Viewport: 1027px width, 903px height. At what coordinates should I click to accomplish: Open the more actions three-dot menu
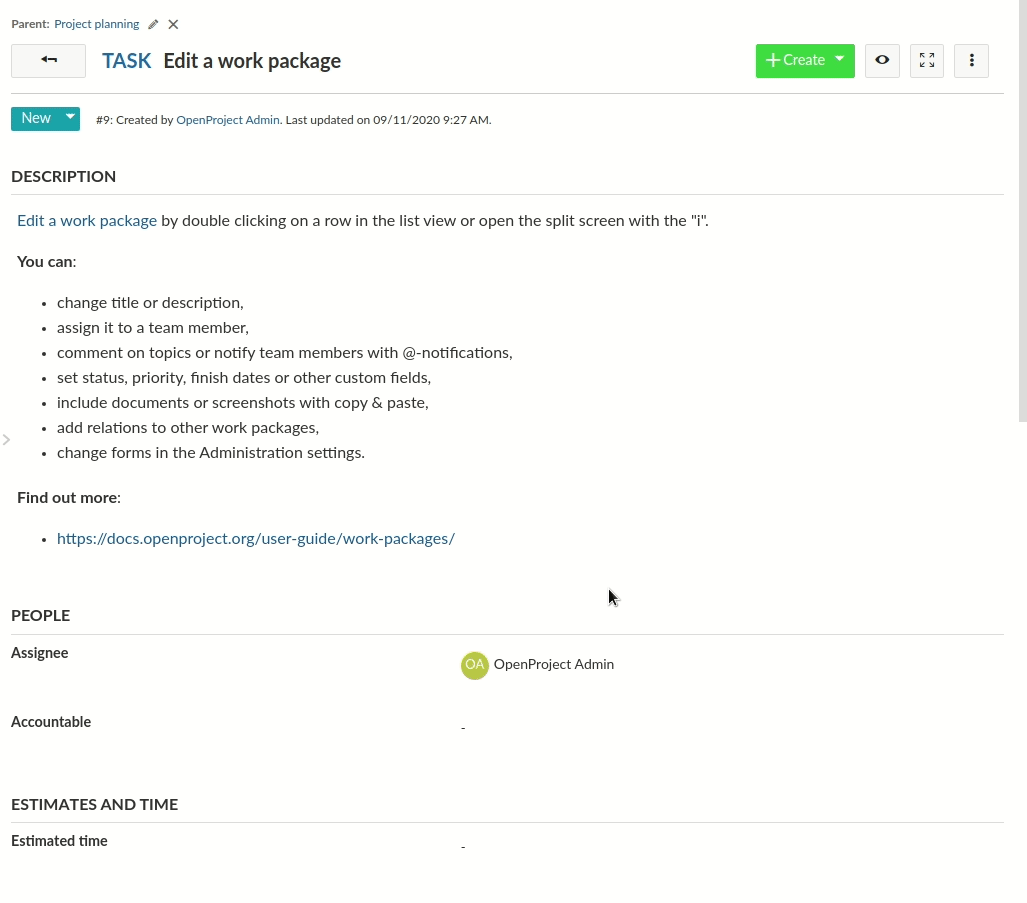point(971,61)
